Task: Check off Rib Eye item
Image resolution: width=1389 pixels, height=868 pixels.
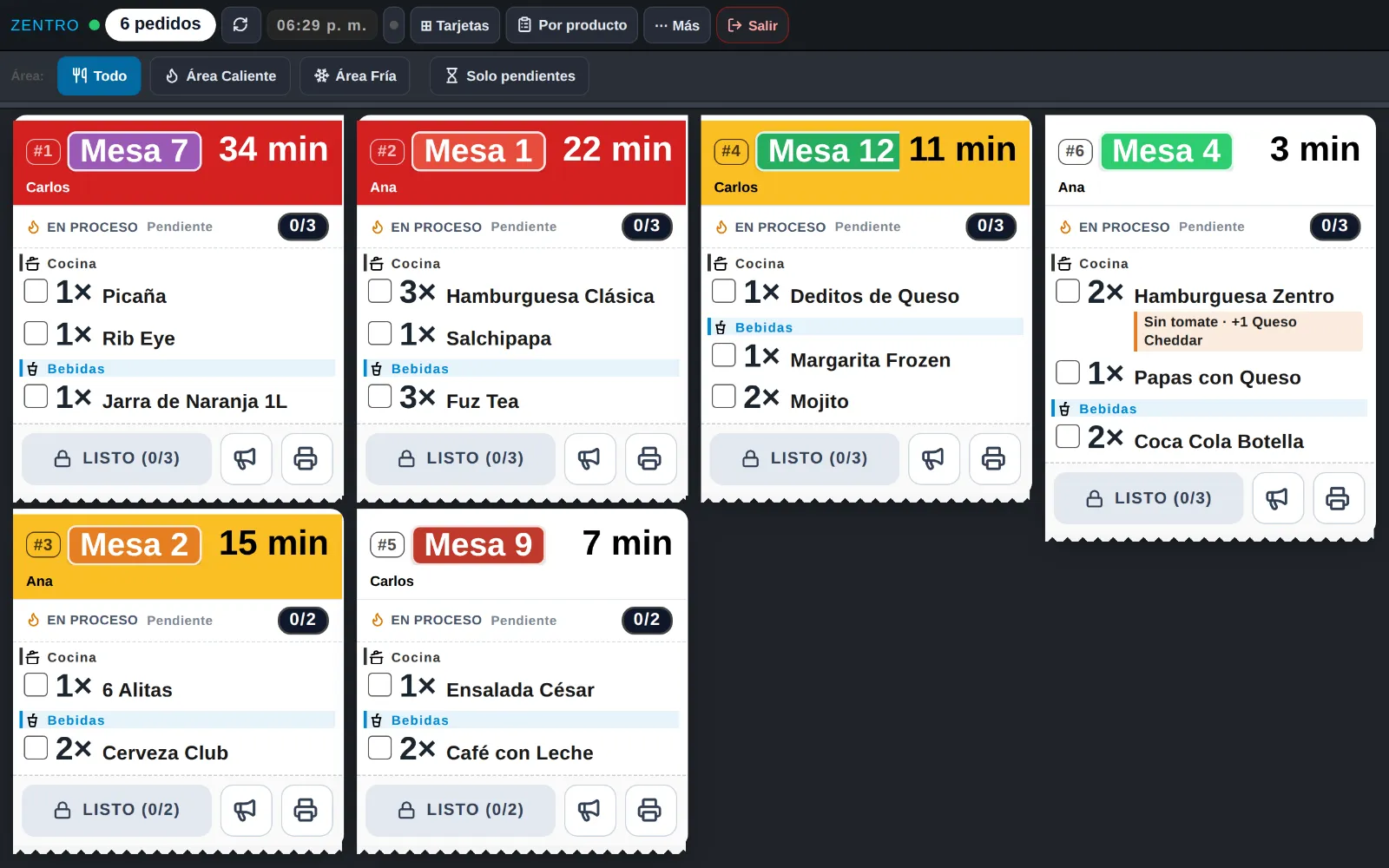Action: [x=36, y=333]
